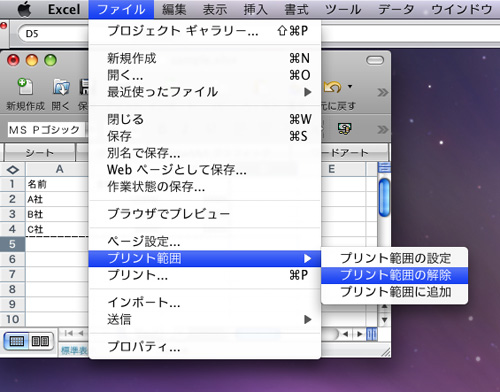Choose 開く... menu entry
The height and width of the screenshot is (392, 500).
pyautogui.click(x=205, y=75)
